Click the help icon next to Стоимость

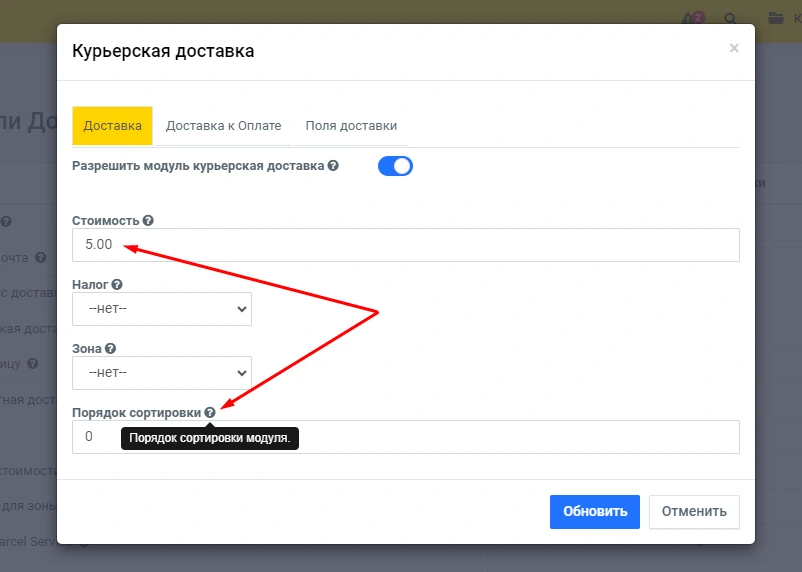coord(148,220)
